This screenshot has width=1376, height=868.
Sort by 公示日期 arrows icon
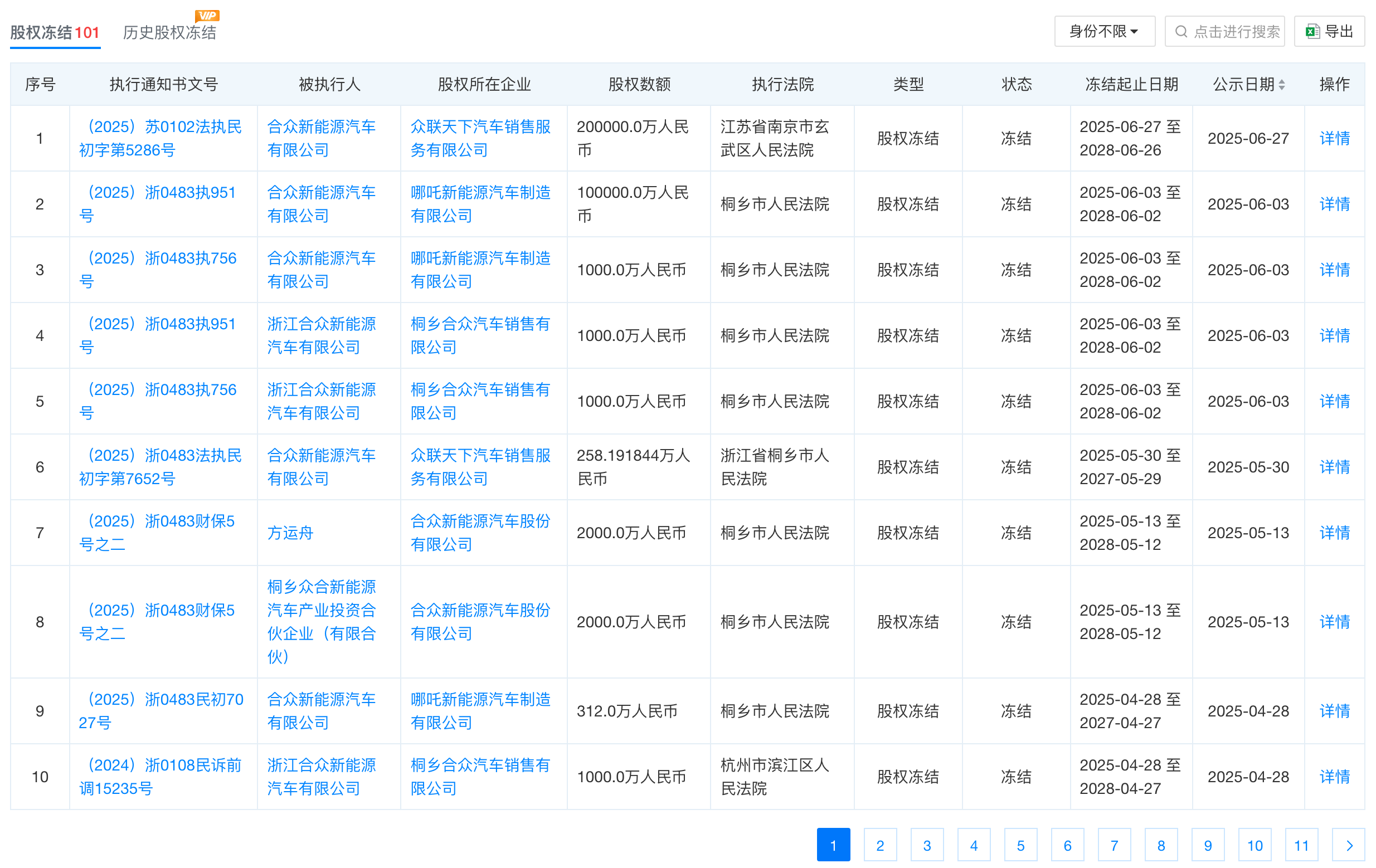pyautogui.click(x=1282, y=85)
